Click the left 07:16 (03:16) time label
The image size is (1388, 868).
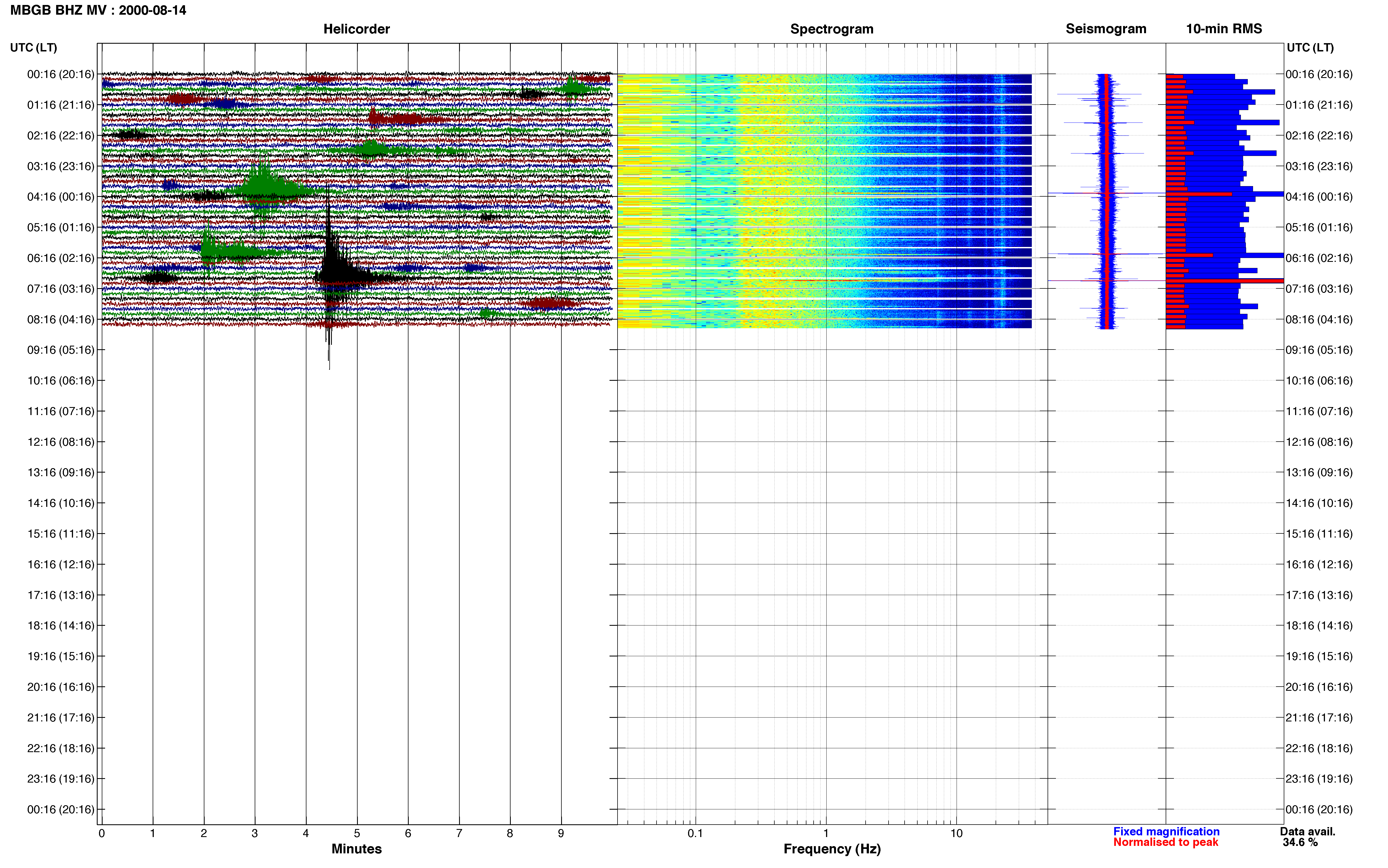tap(61, 288)
